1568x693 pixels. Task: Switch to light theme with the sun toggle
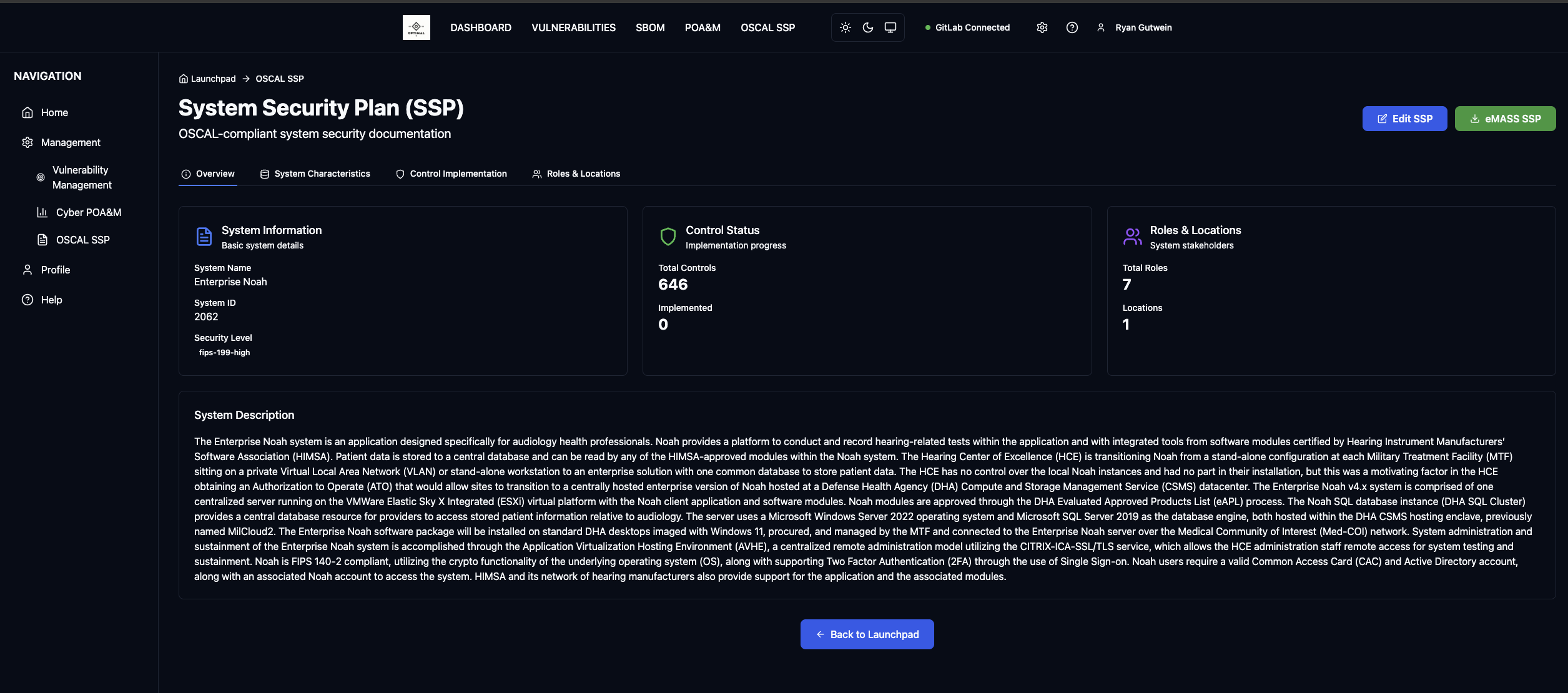(845, 27)
